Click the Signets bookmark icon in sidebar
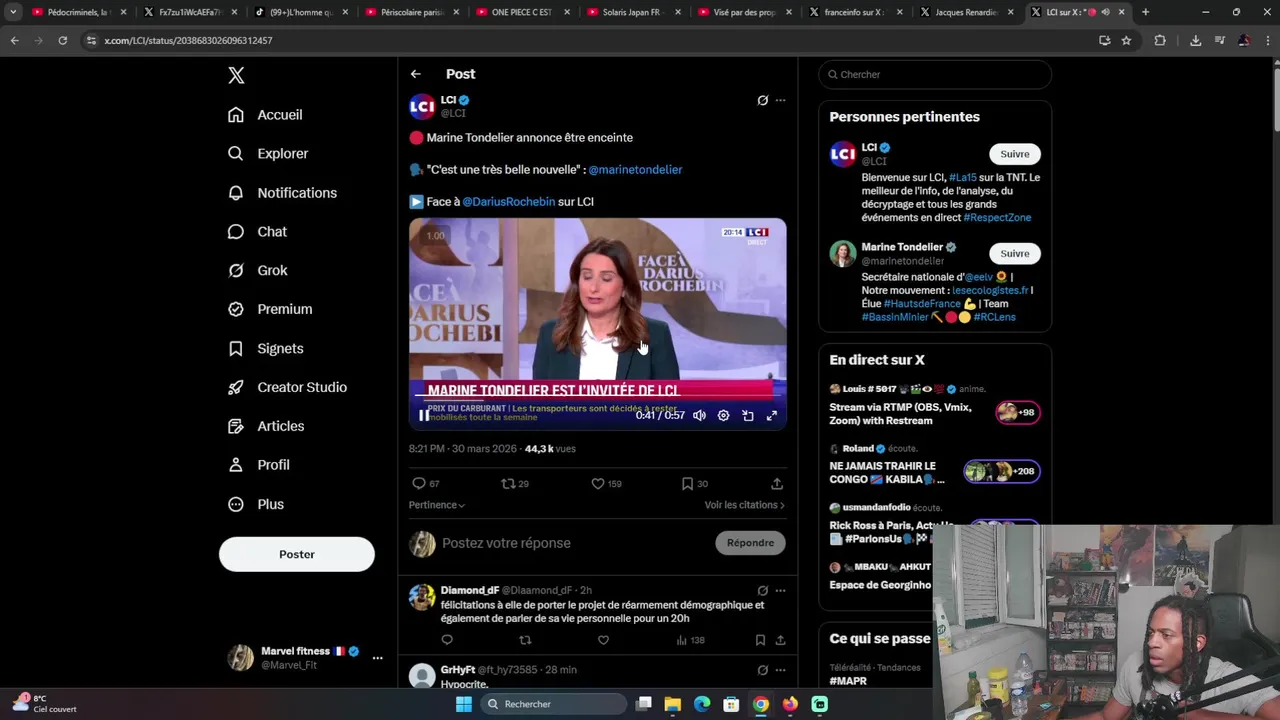The image size is (1280, 720). coord(236,349)
